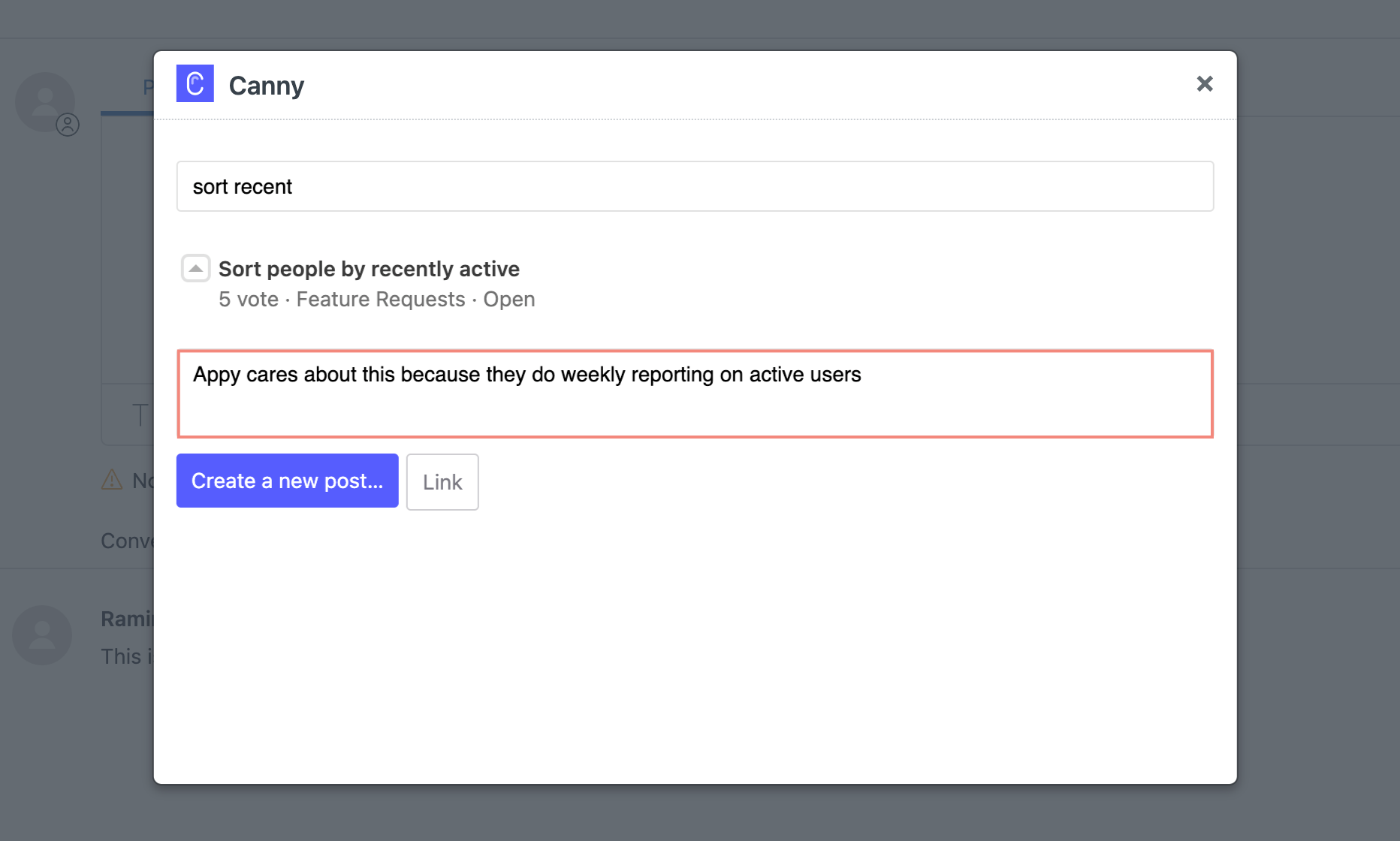Click the small person badge on avatar
This screenshot has width=1400, height=841.
[x=68, y=125]
